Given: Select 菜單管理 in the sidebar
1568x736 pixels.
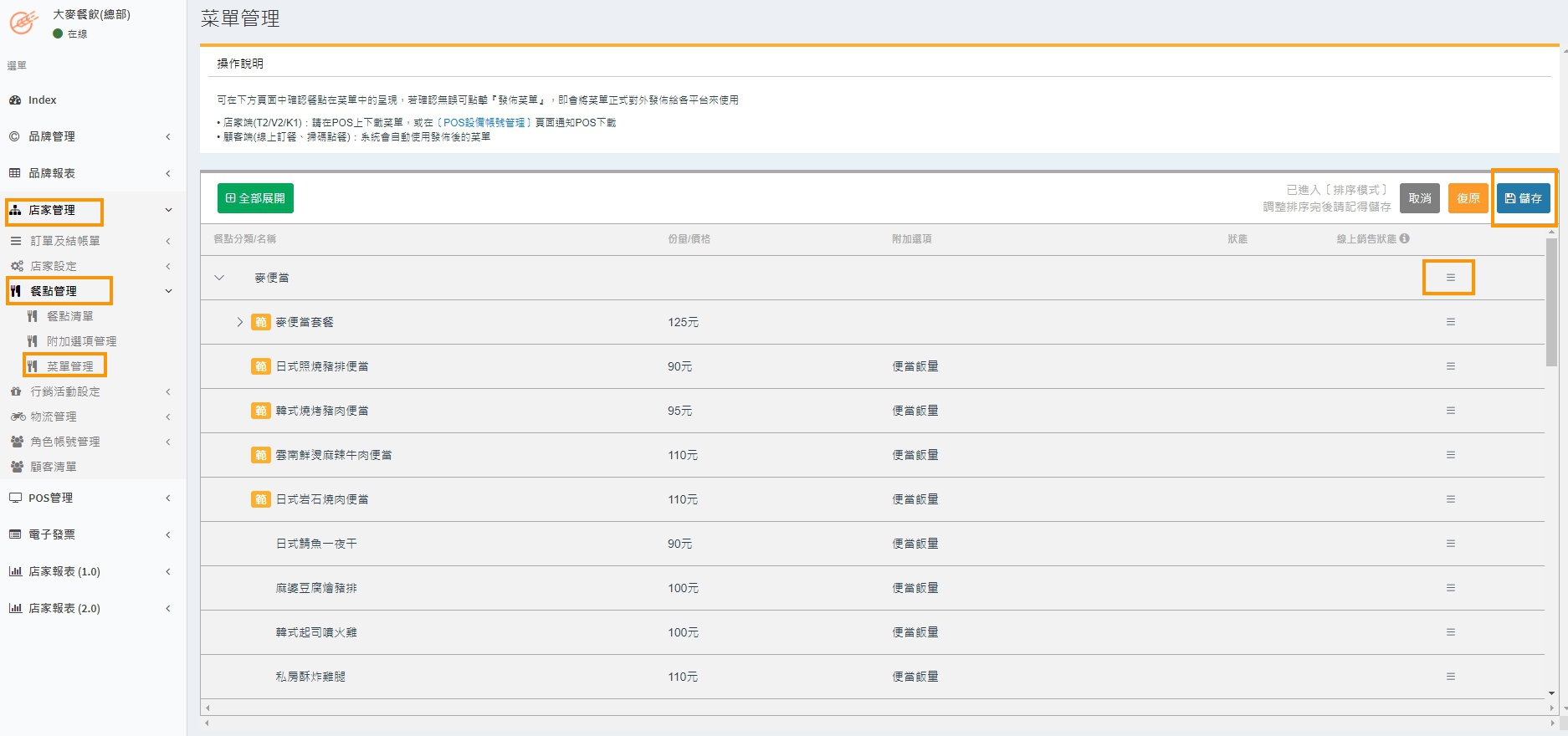Looking at the screenshot, I should tap(69, 366).
